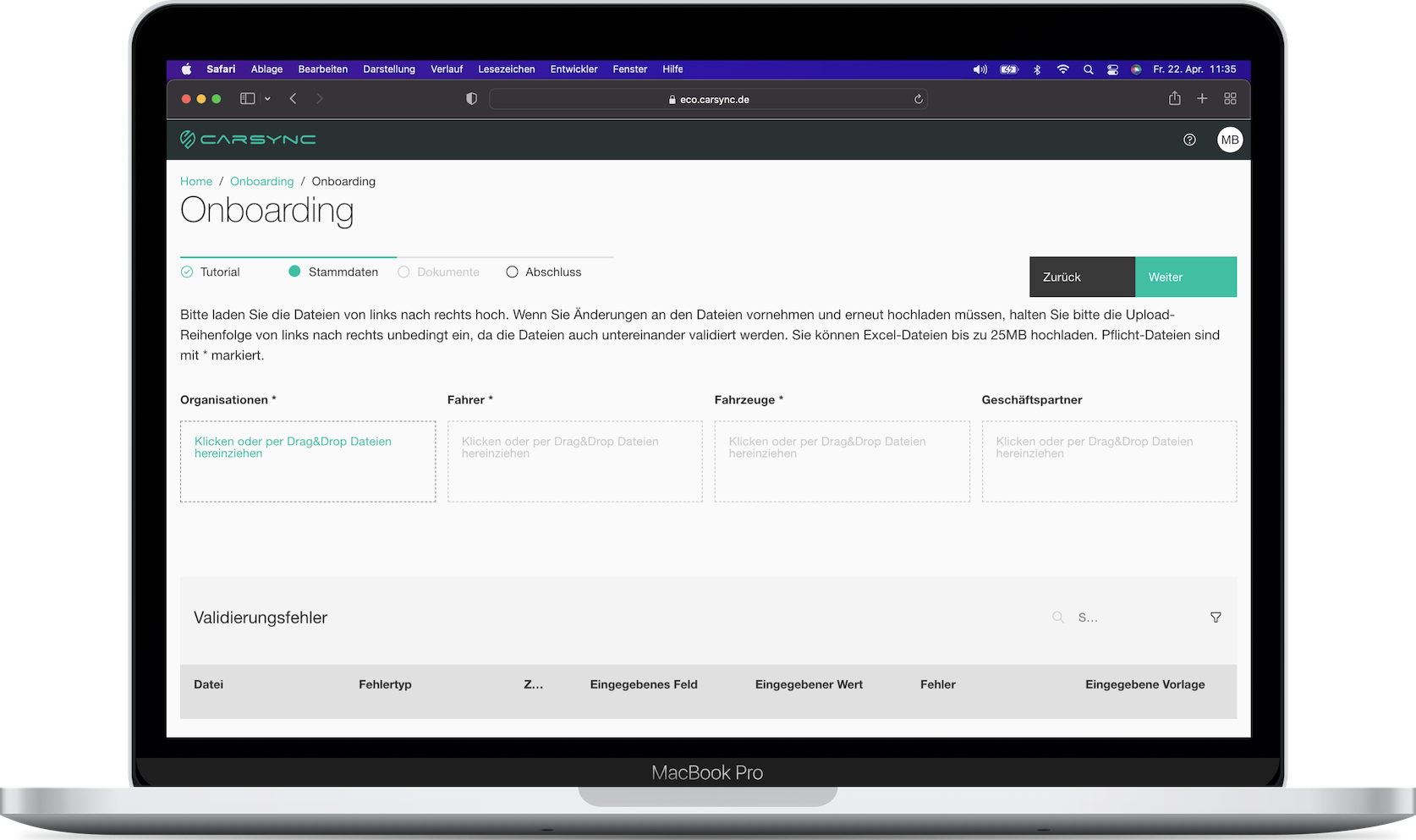Viewport: 1416px width, 840px height.
Task: Open the Safari menu
Action: 221,69
